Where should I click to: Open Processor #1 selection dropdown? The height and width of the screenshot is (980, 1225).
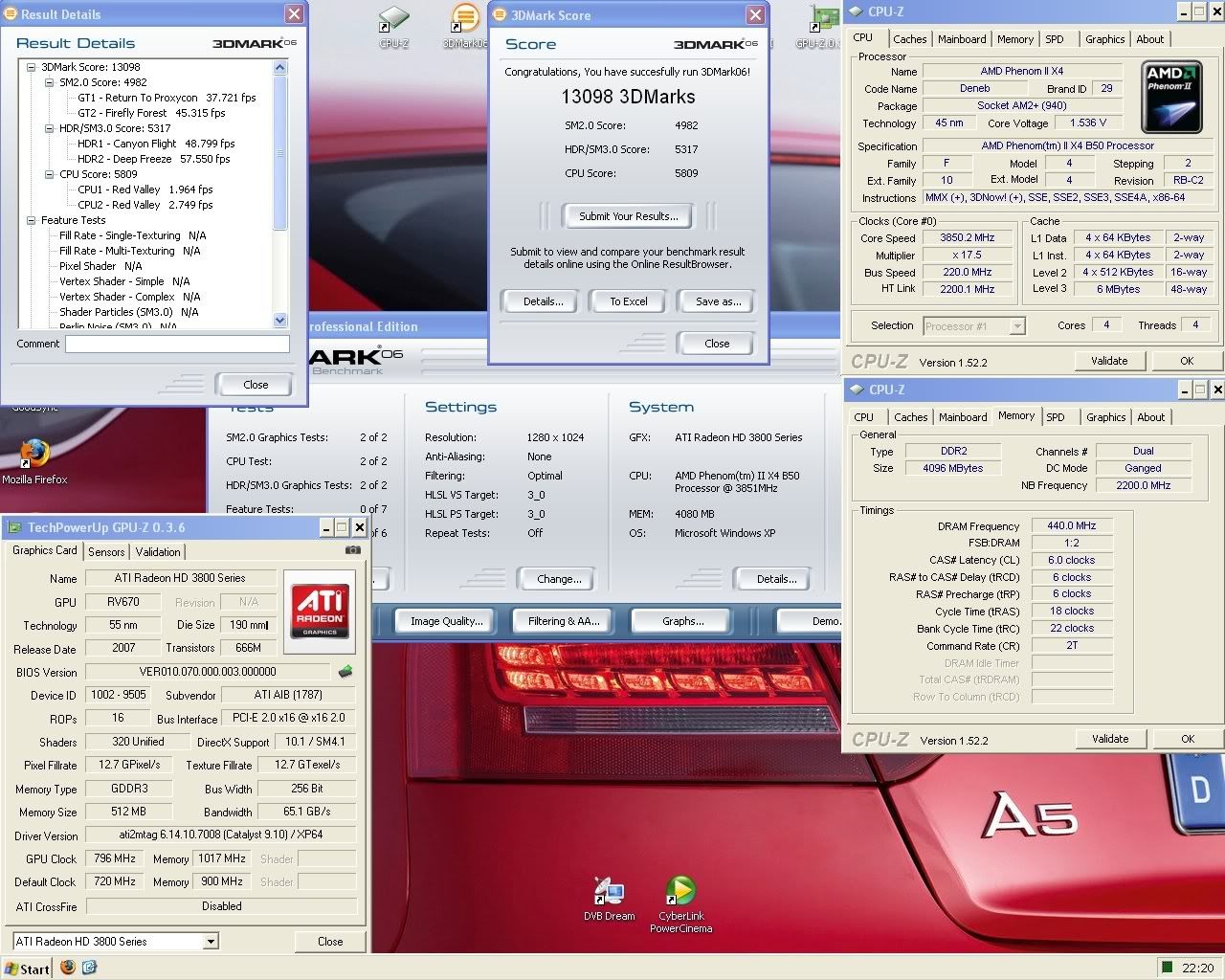pyautogui.click(x=1017, y=326)
